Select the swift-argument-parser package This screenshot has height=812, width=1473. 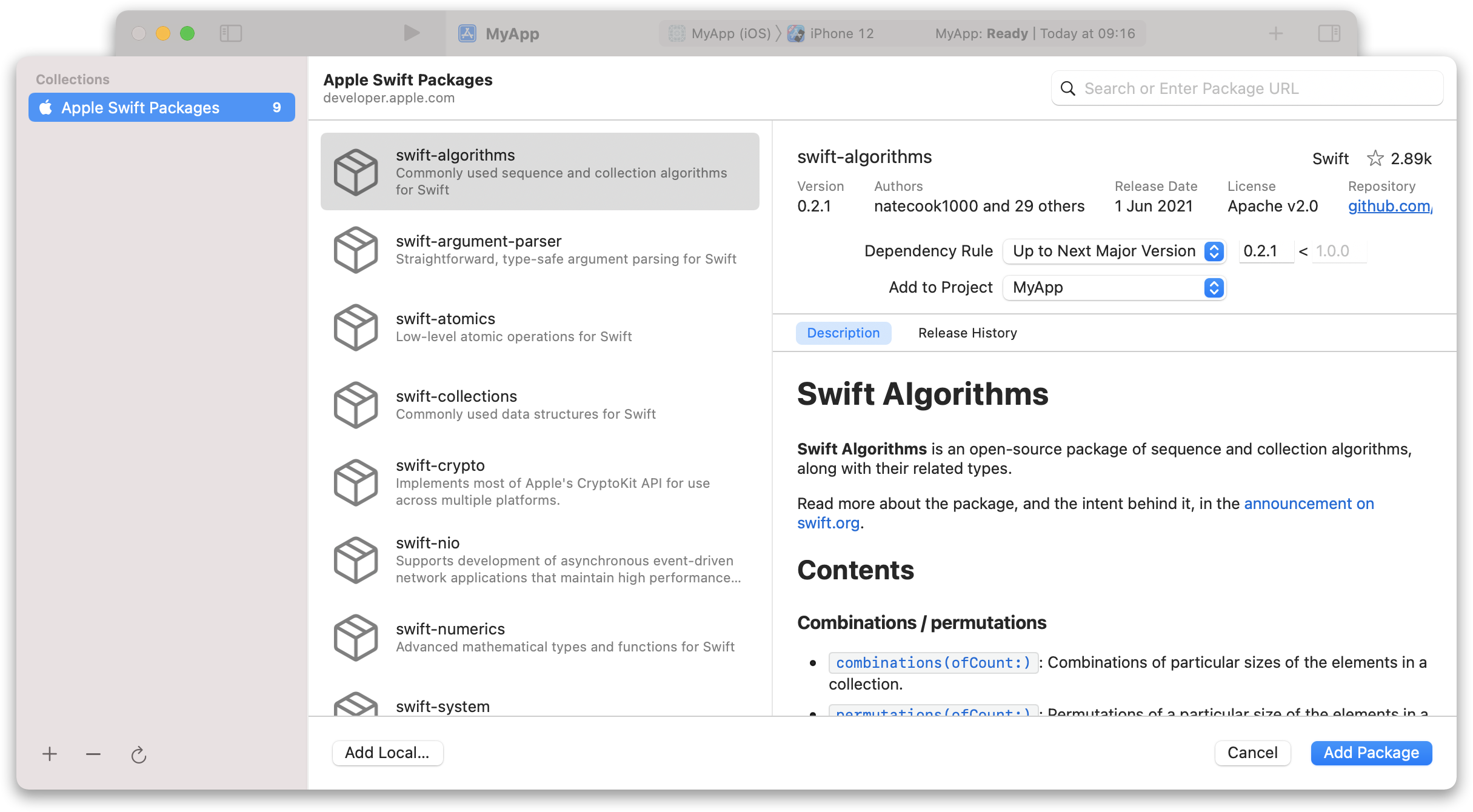click(540, 250)
